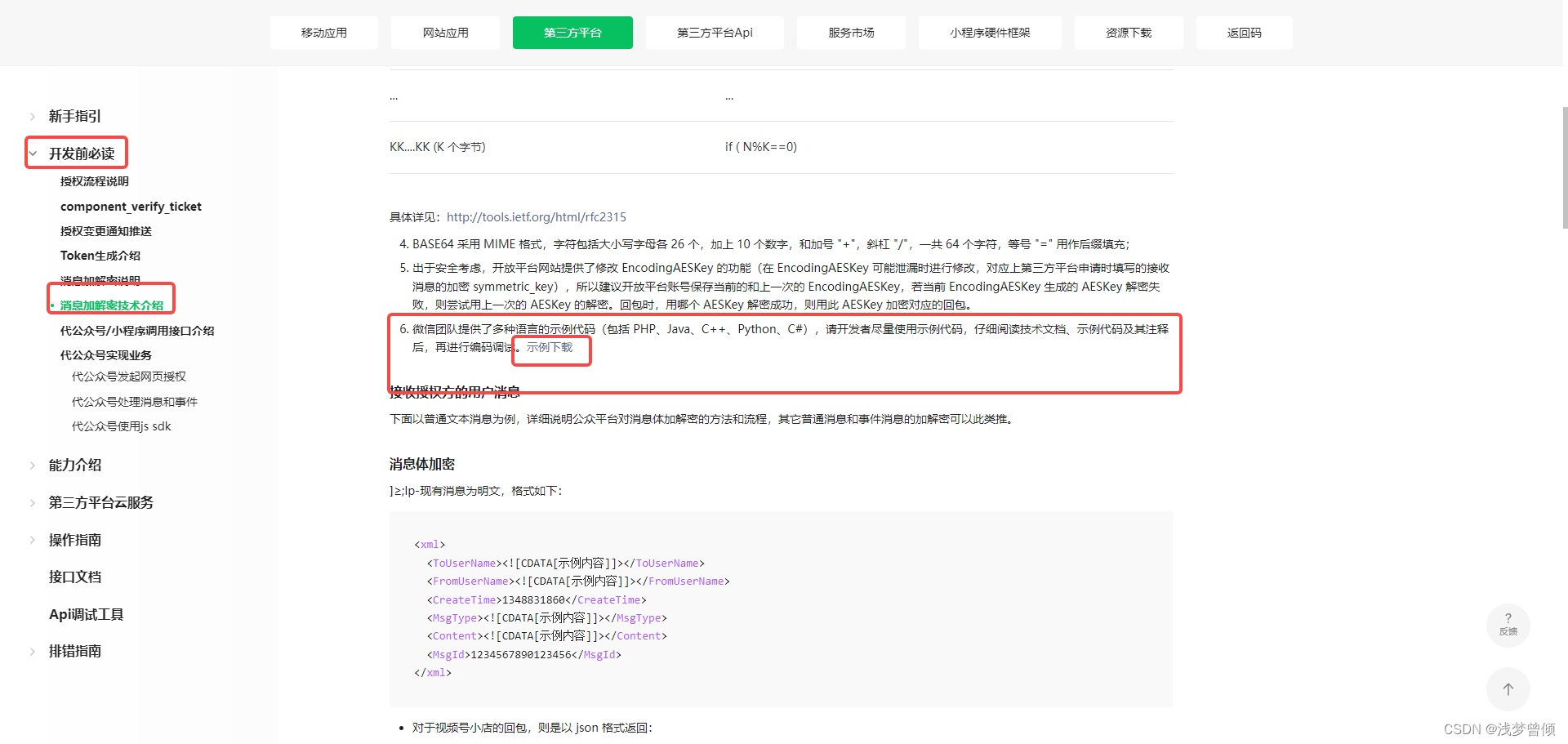Click the 操作指南 sidebar heading
Image resolution: width=1568 pixels, height=744 pixels.
pos(75,540)
